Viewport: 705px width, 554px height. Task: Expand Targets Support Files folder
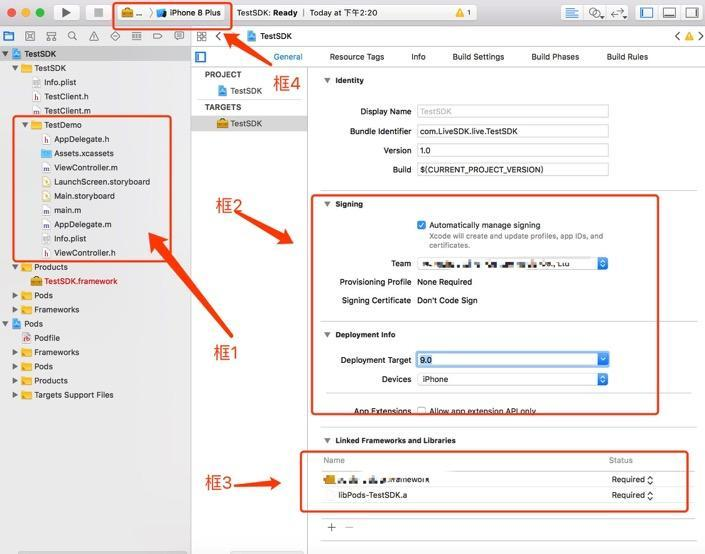[x=15, y=395]
